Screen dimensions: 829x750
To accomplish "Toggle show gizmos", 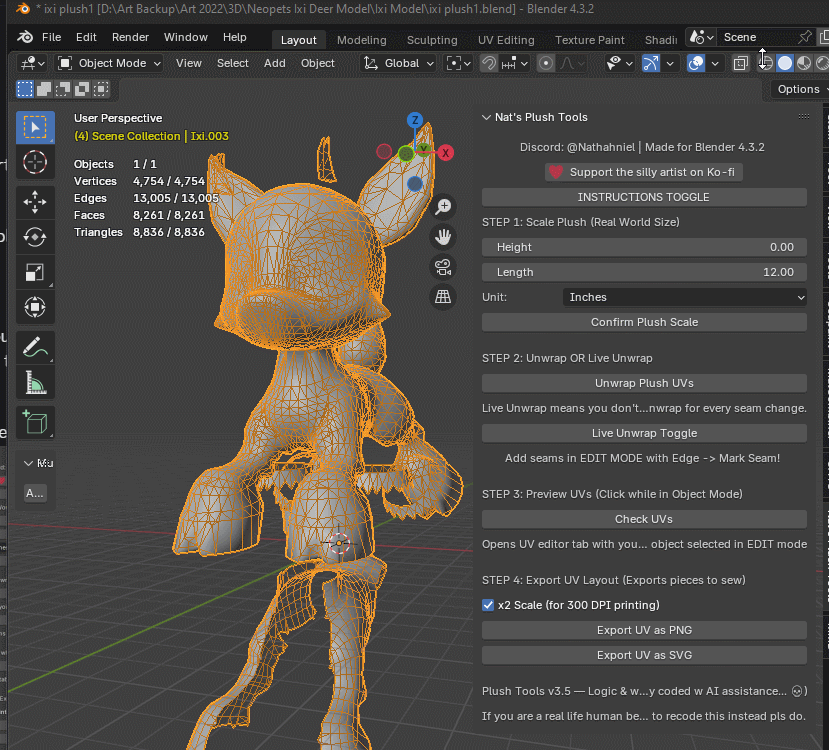I will tap(650, 63).
